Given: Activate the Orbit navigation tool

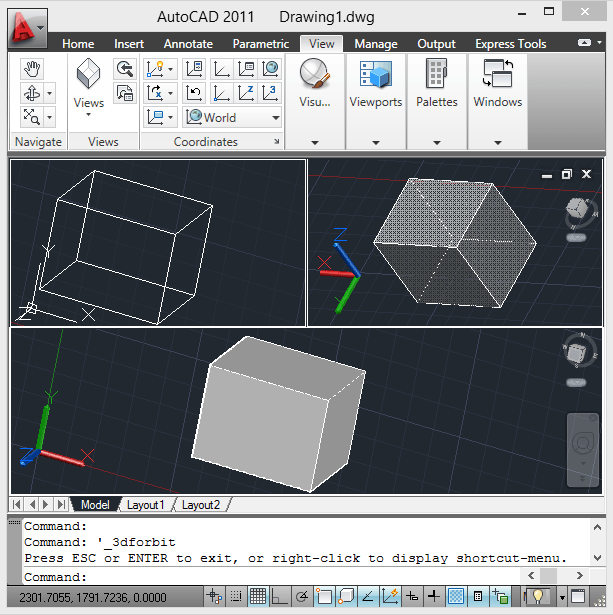Looking at the screenshot, I should coord(32,93).
